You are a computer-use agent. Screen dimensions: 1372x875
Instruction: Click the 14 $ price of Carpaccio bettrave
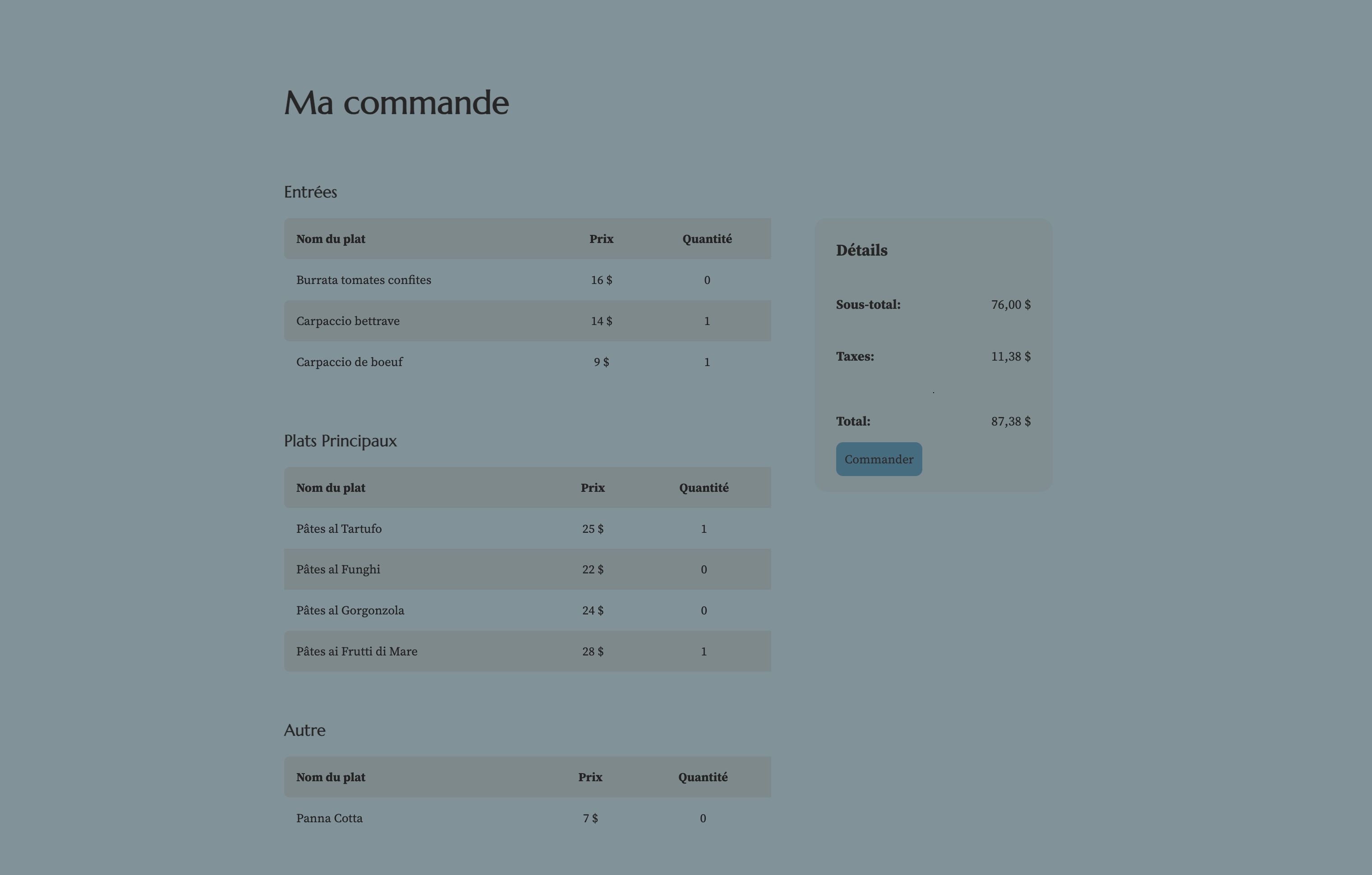point(601,321)
